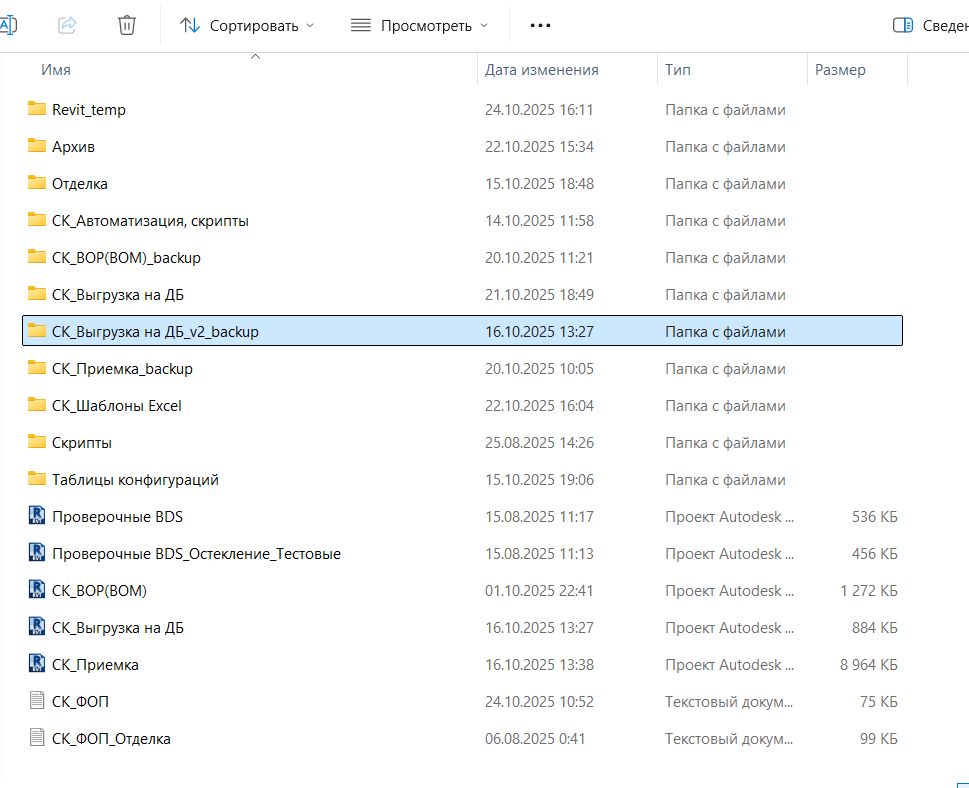Click the date 24.10.2025 16:11
Image resolution: width=969 pixels, height=788 pixels.
coord(539,109)
